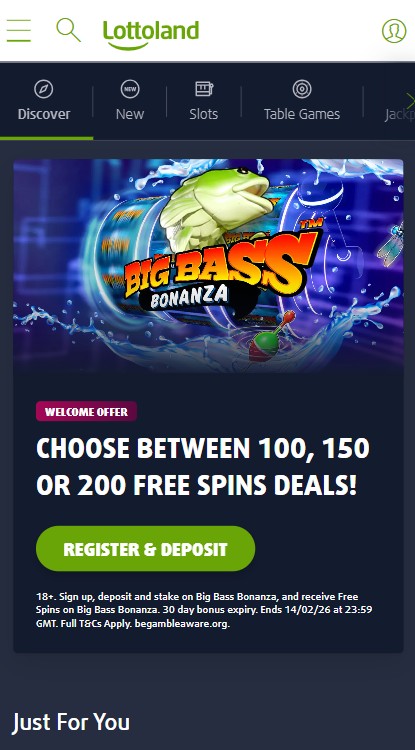
Task: Open the user account profile icon
Action: [x=394, y=31]
